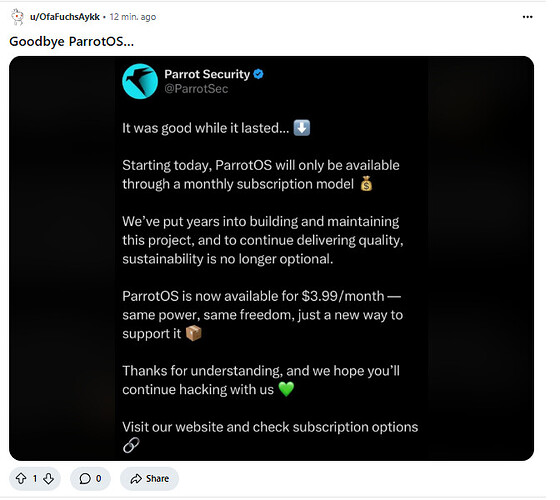Click the Parrot Security account name

[x=207, y=74]
